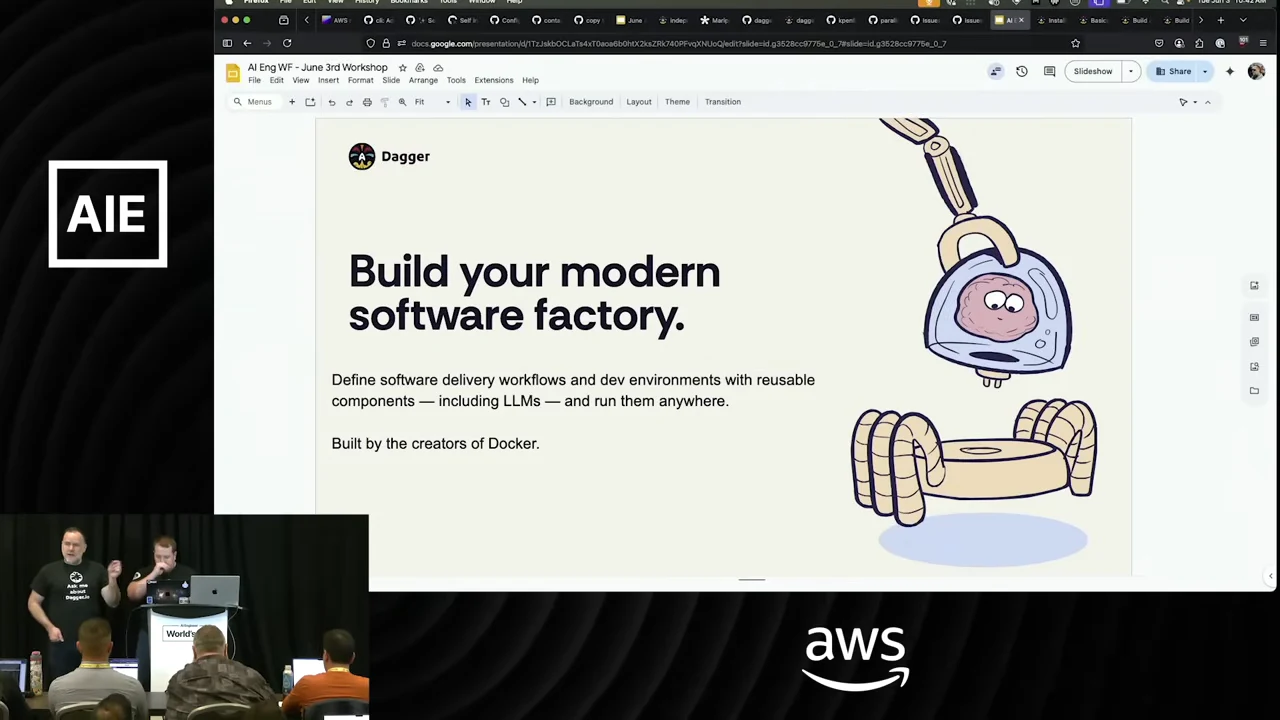
Task: Save page to Pocket
Action: (1159, 43)
